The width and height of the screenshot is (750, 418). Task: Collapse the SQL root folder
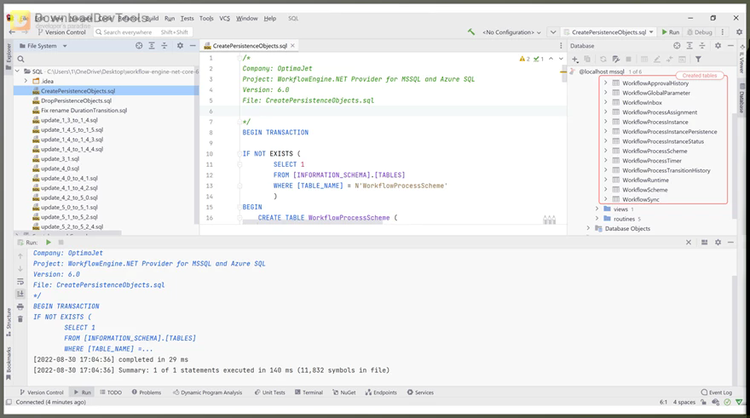[x=18, y=71]
